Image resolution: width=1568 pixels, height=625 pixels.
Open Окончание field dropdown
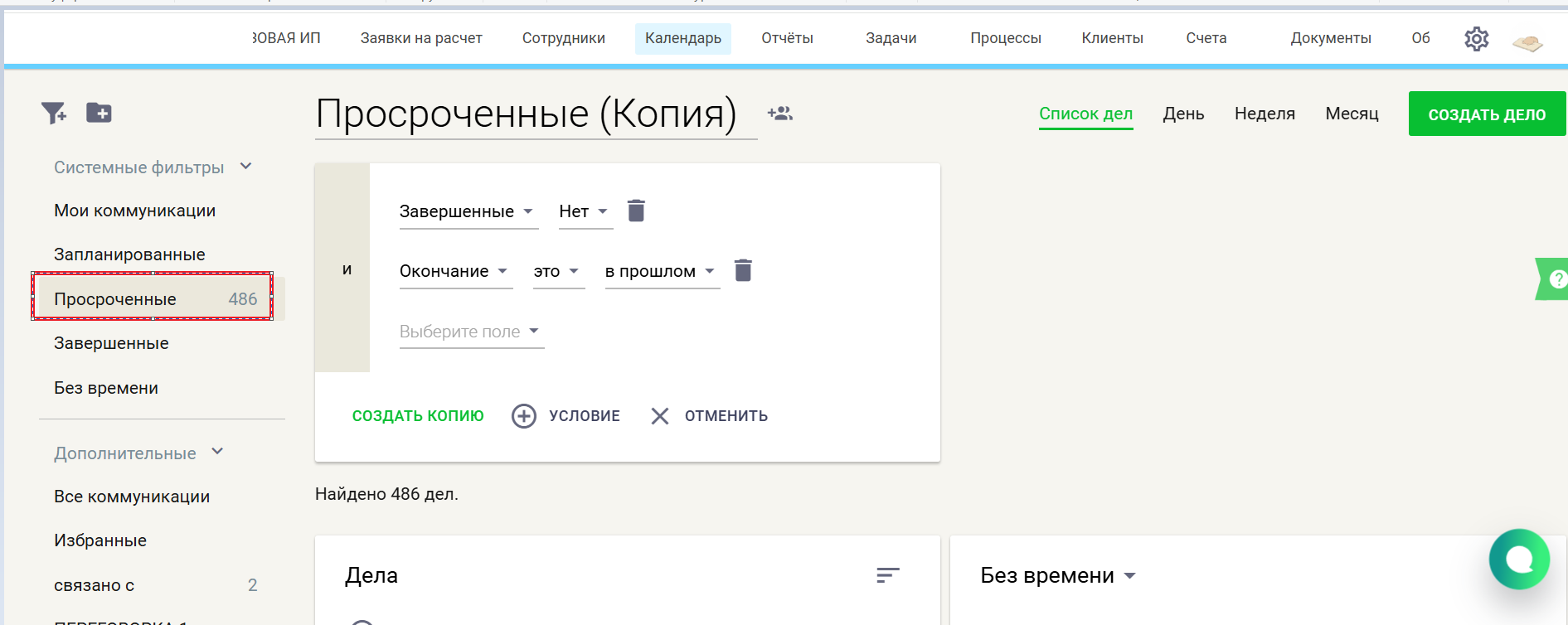[x=456, y=271]
